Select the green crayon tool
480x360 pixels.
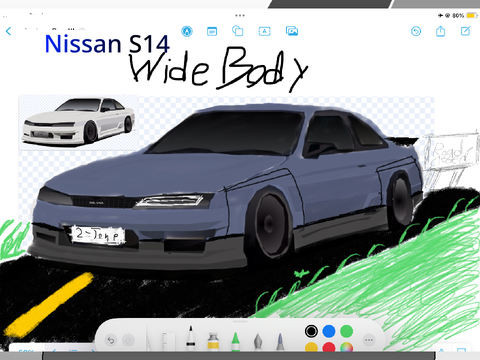235,341
